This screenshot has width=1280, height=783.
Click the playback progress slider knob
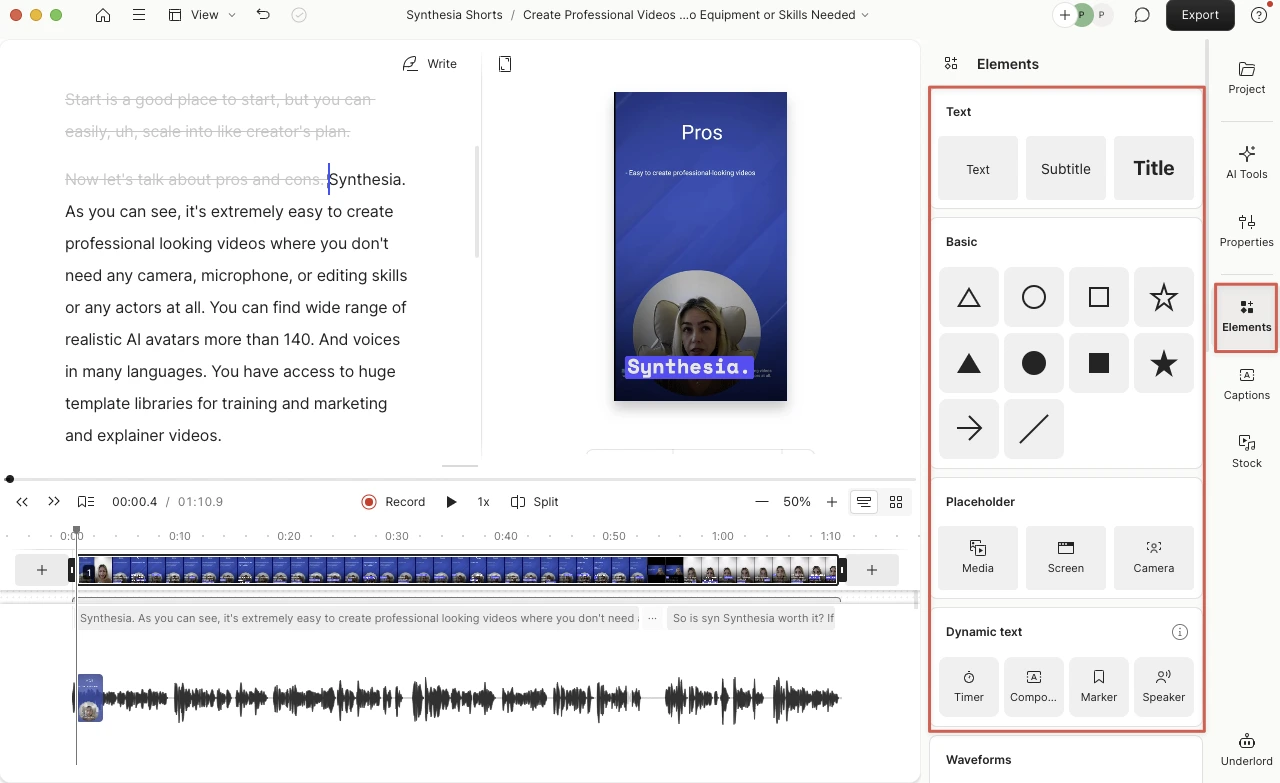(x=9, y=479)
